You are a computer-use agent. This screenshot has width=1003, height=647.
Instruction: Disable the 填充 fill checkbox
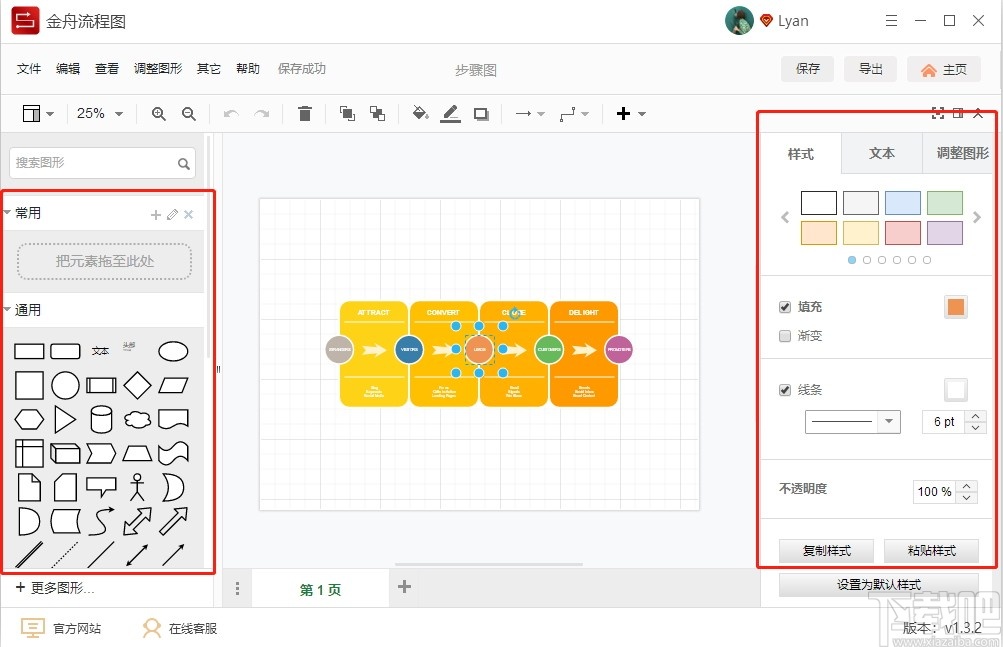785,307
